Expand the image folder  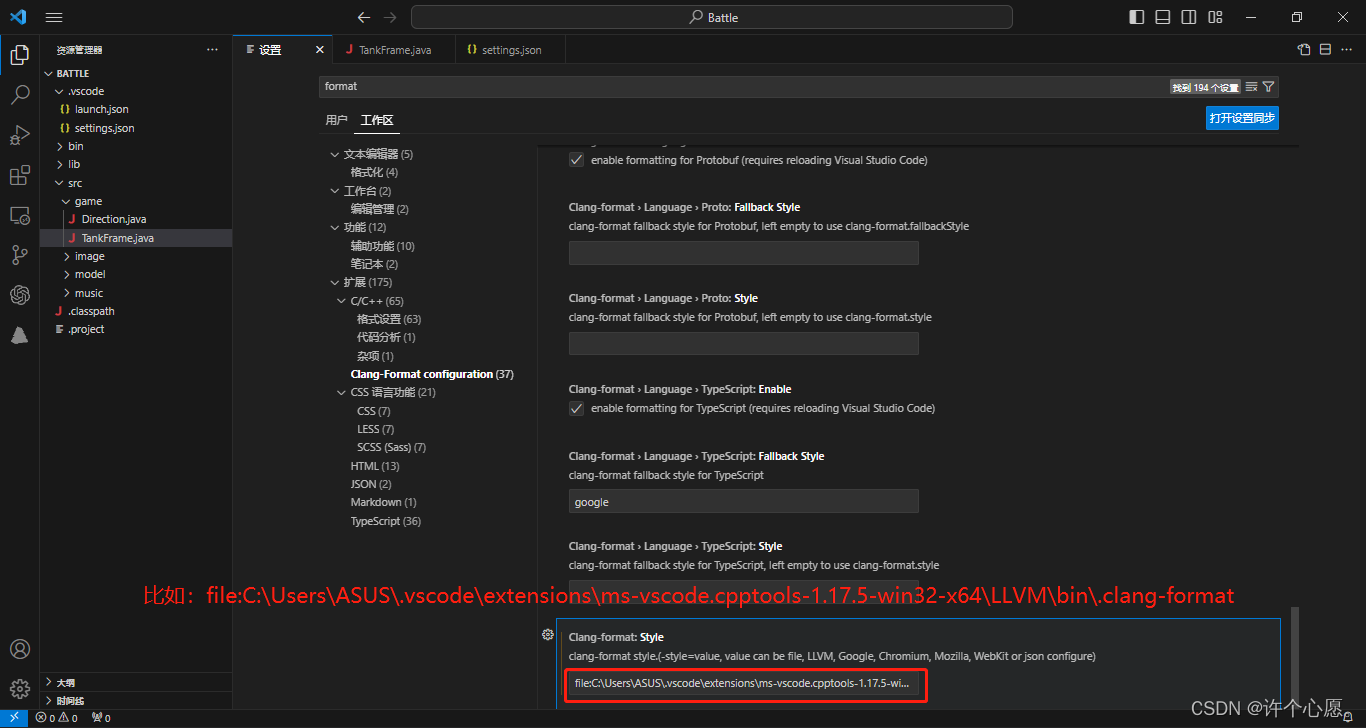[x=66, y=256]
